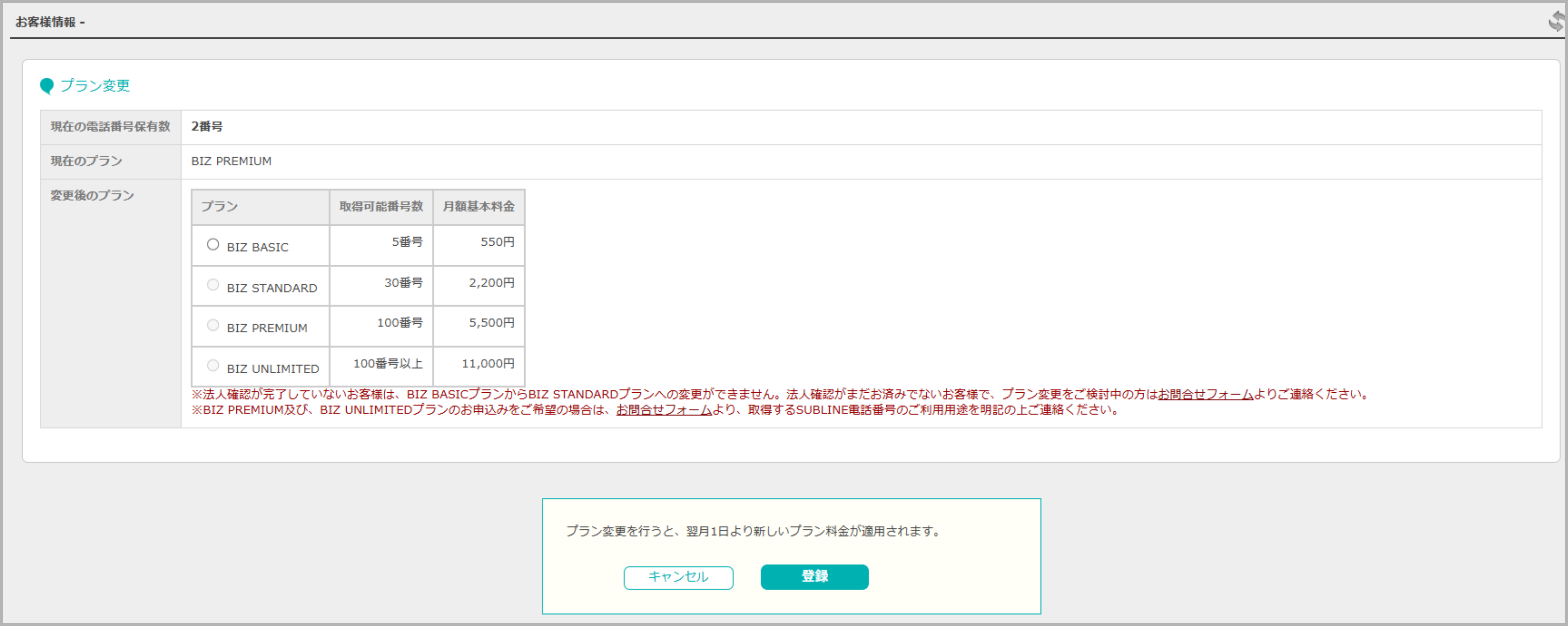Select the BIZ UNLIMITED plan option

(212, 365)
